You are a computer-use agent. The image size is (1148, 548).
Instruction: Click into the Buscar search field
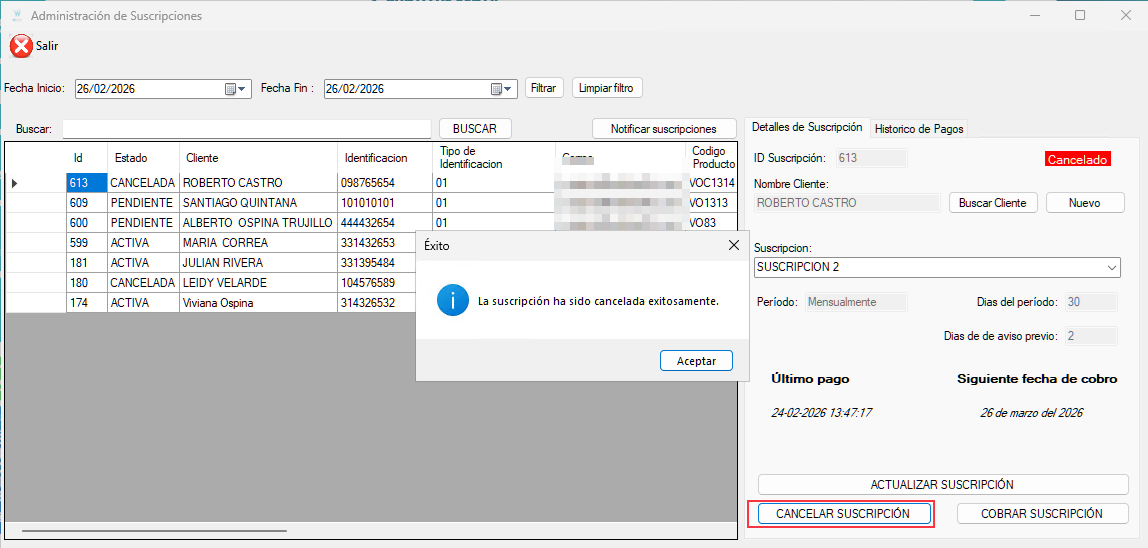click(x=246, y=129)
